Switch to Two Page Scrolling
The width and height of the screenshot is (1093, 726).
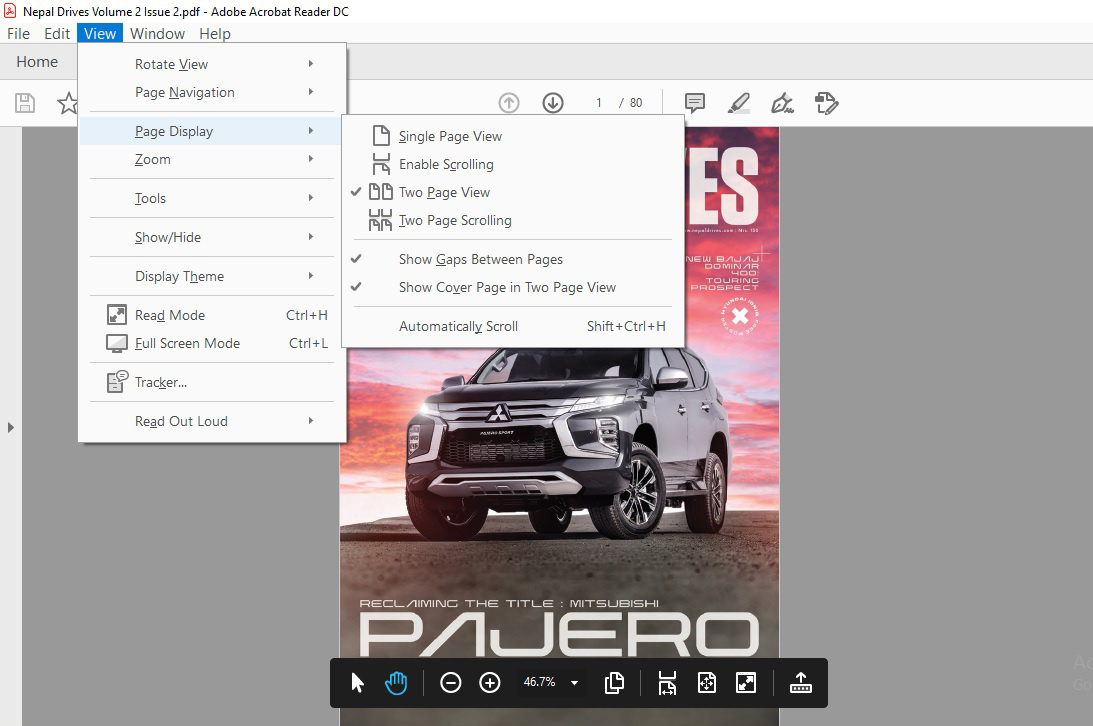click(x=513, y=220)
